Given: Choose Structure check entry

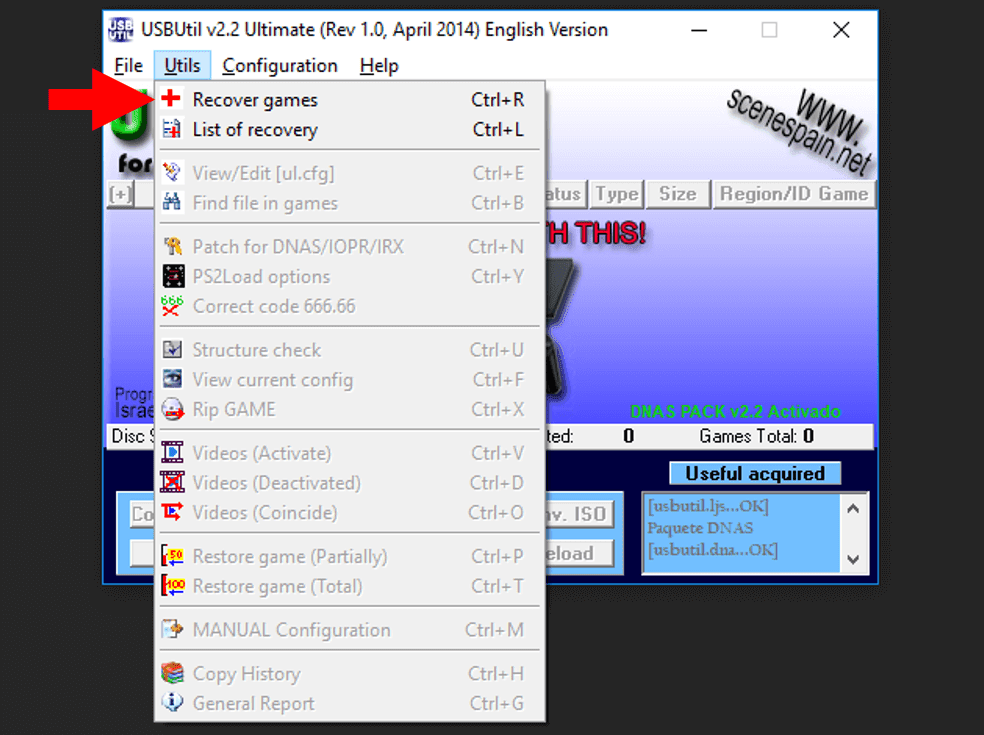Looking at the screenshot, I should (350, 350).
